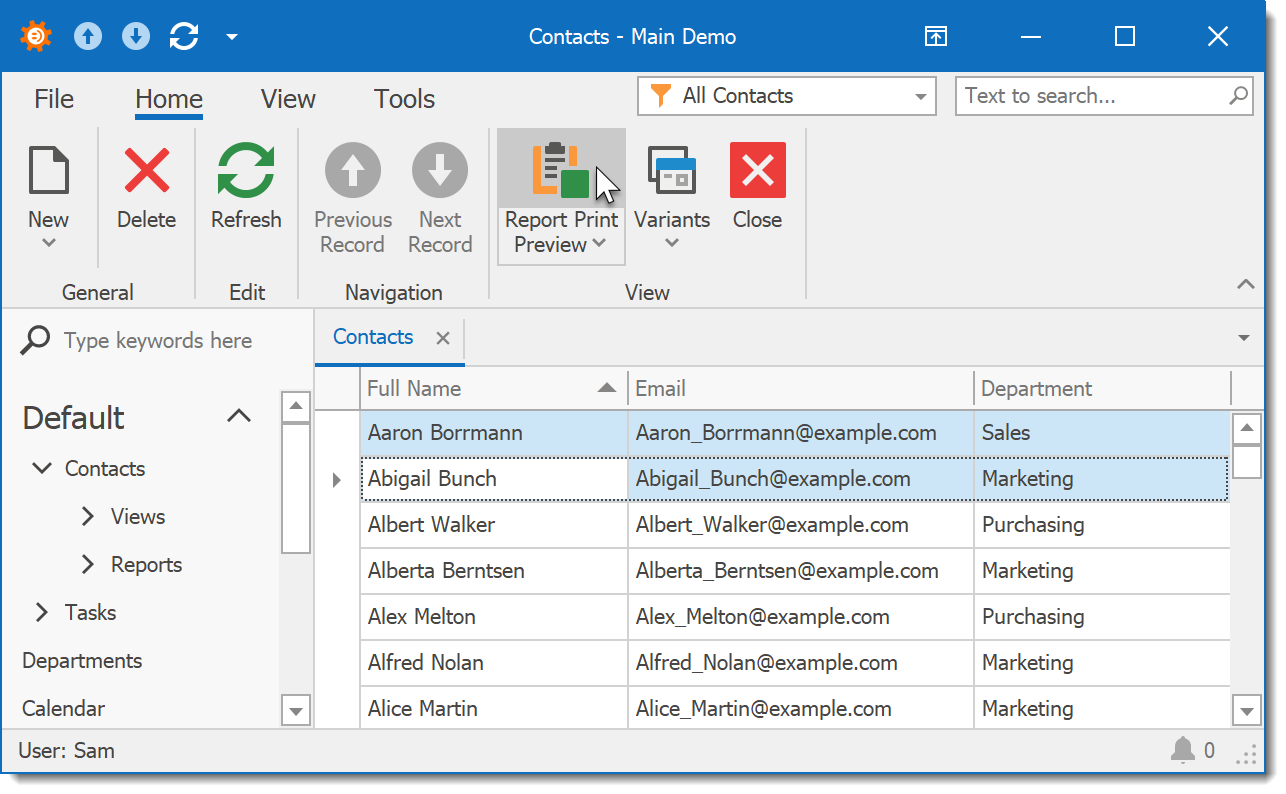1286x794 pixels.
Task: Expand the Views tree node
Action: pyautogui.click(x=88, y=516)
